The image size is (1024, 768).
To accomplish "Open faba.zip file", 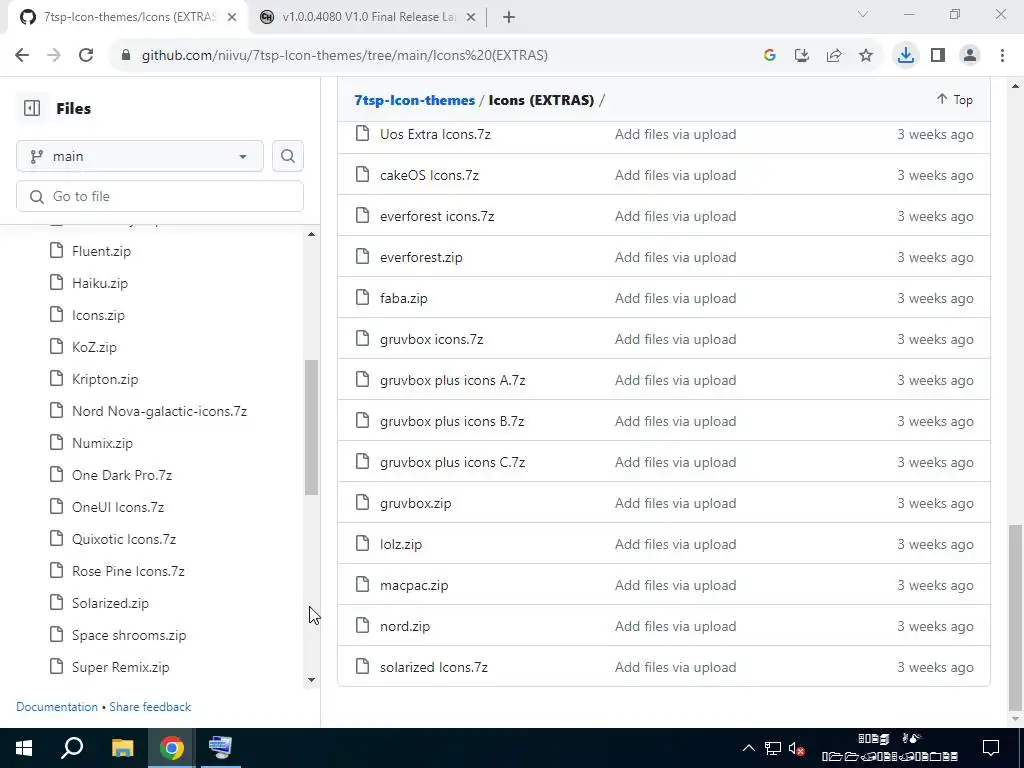I will click(404, 298).
